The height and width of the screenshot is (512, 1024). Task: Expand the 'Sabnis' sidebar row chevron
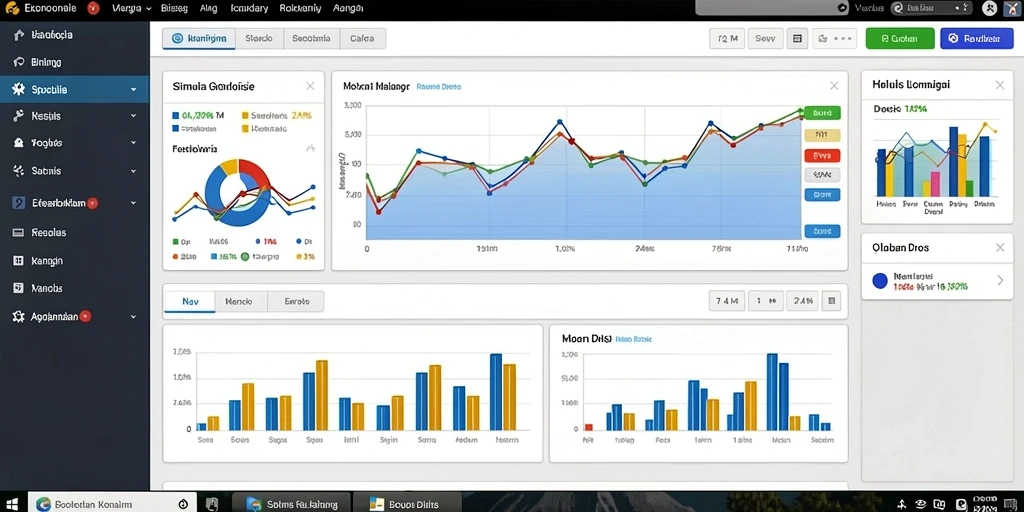pos(133,170)
